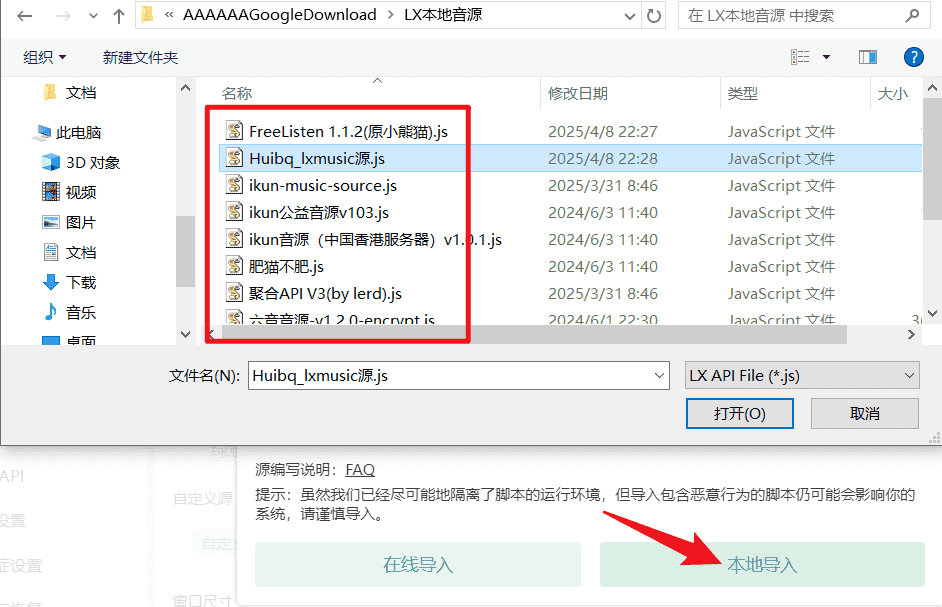942x607 pixels.
Task: Click the 聚合API V3 script icon
Action: 234,293
